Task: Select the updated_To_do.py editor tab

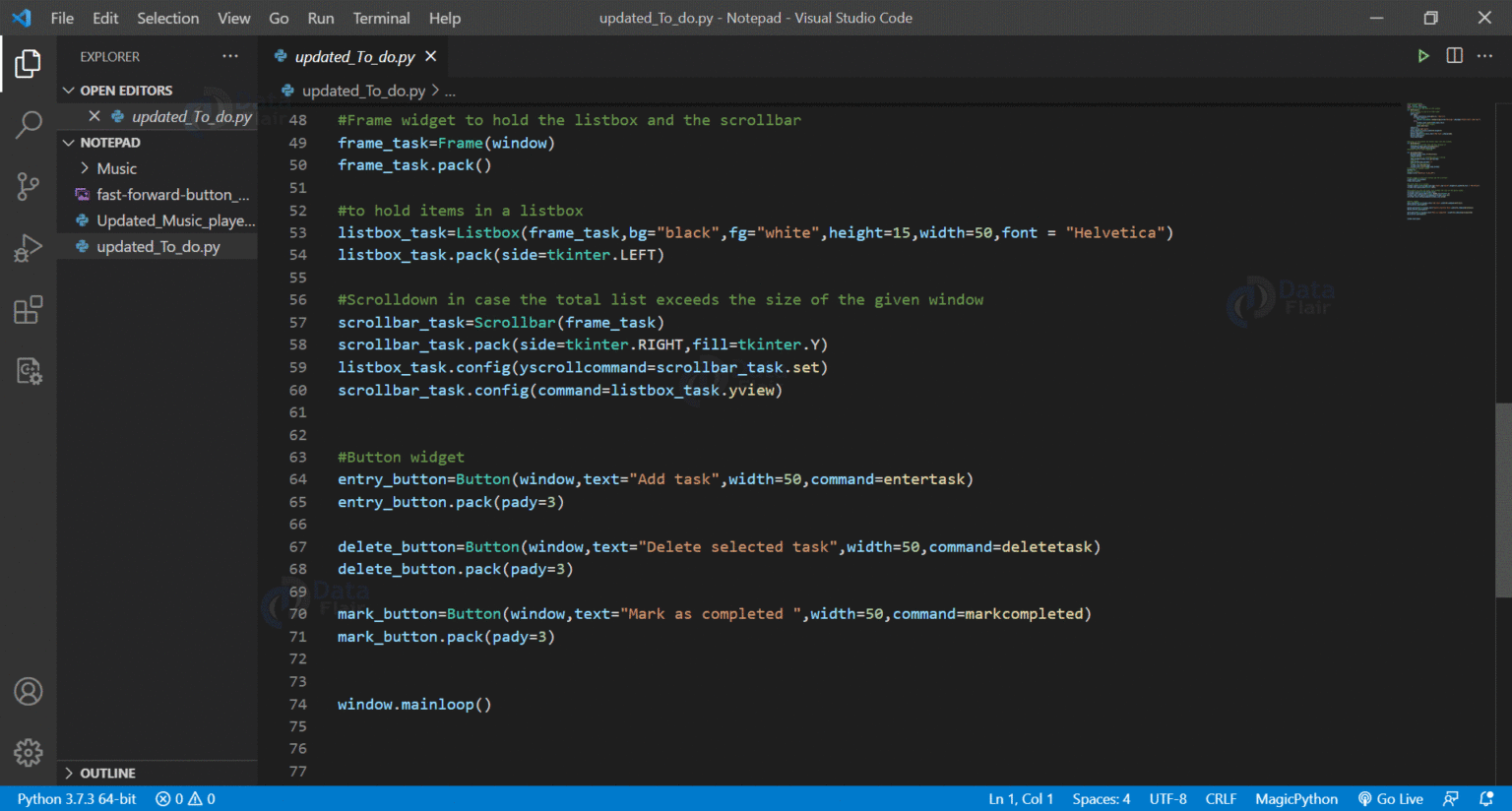Action: pyautogui.click(x=354, y=56)
